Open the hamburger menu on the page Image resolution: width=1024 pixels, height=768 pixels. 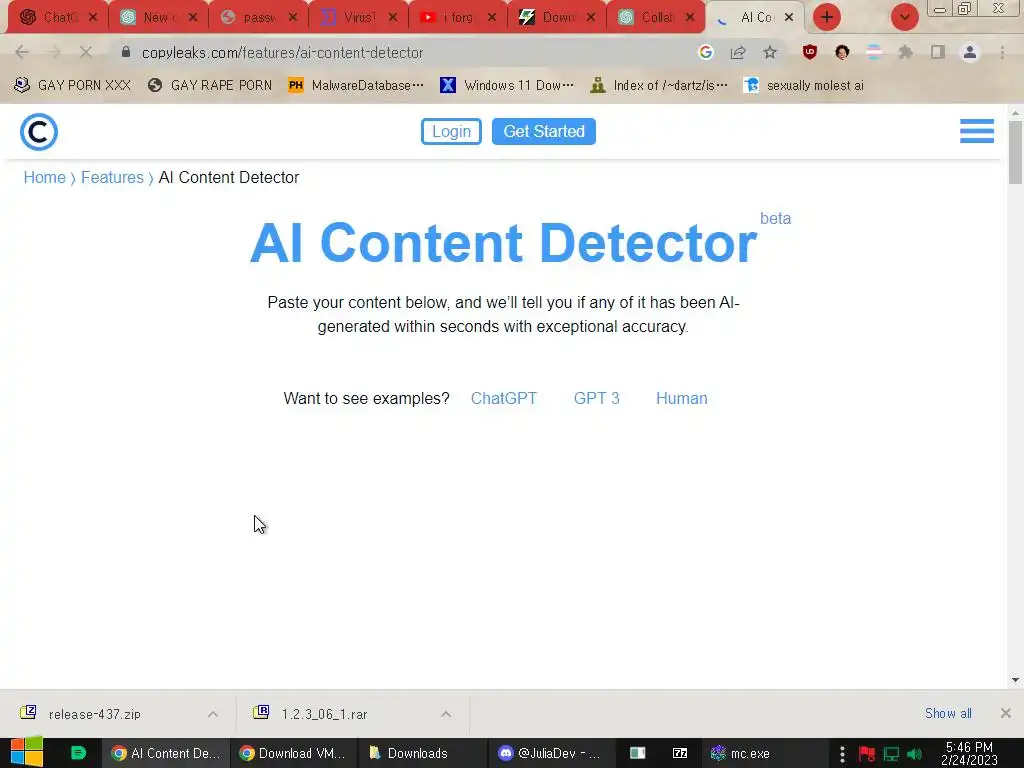(976, 131)
